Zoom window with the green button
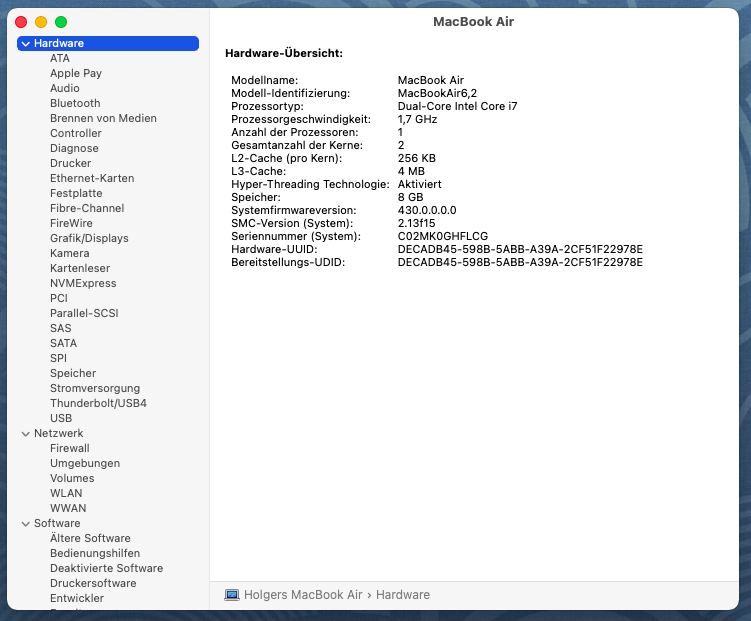This screenshot has height=621, width=751. (x=61, y=22)
